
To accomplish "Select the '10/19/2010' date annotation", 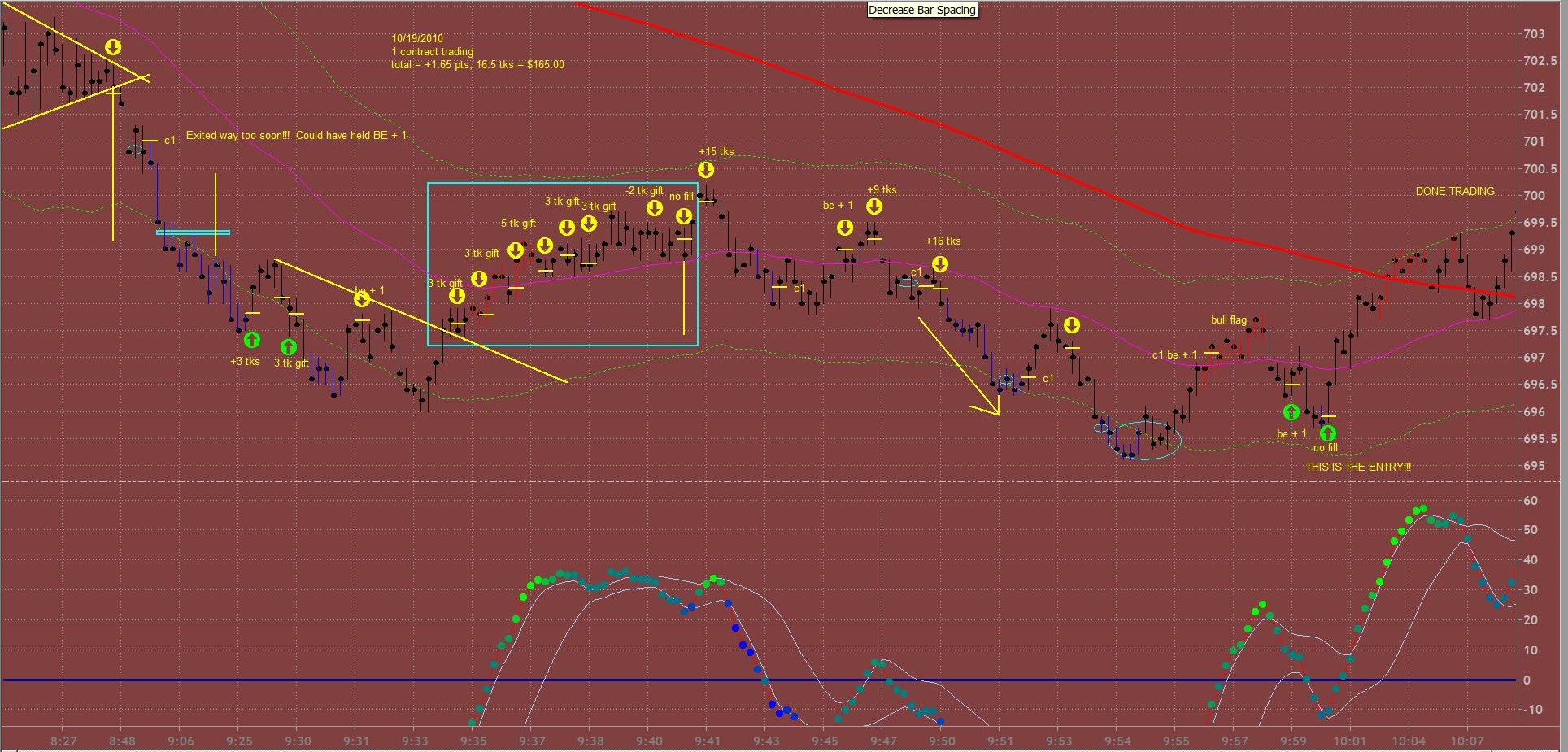I will pyautogui.click(x=417, y=38).
